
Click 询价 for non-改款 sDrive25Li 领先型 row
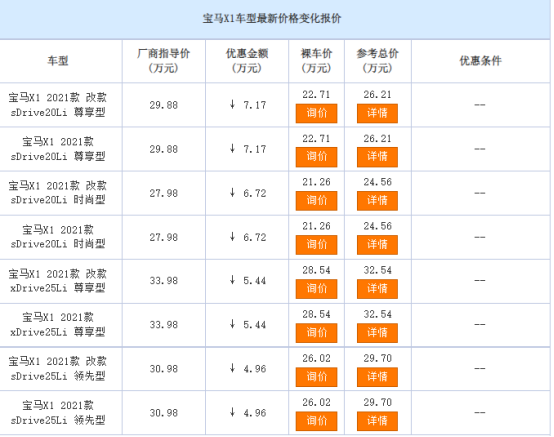click(316, 421)
